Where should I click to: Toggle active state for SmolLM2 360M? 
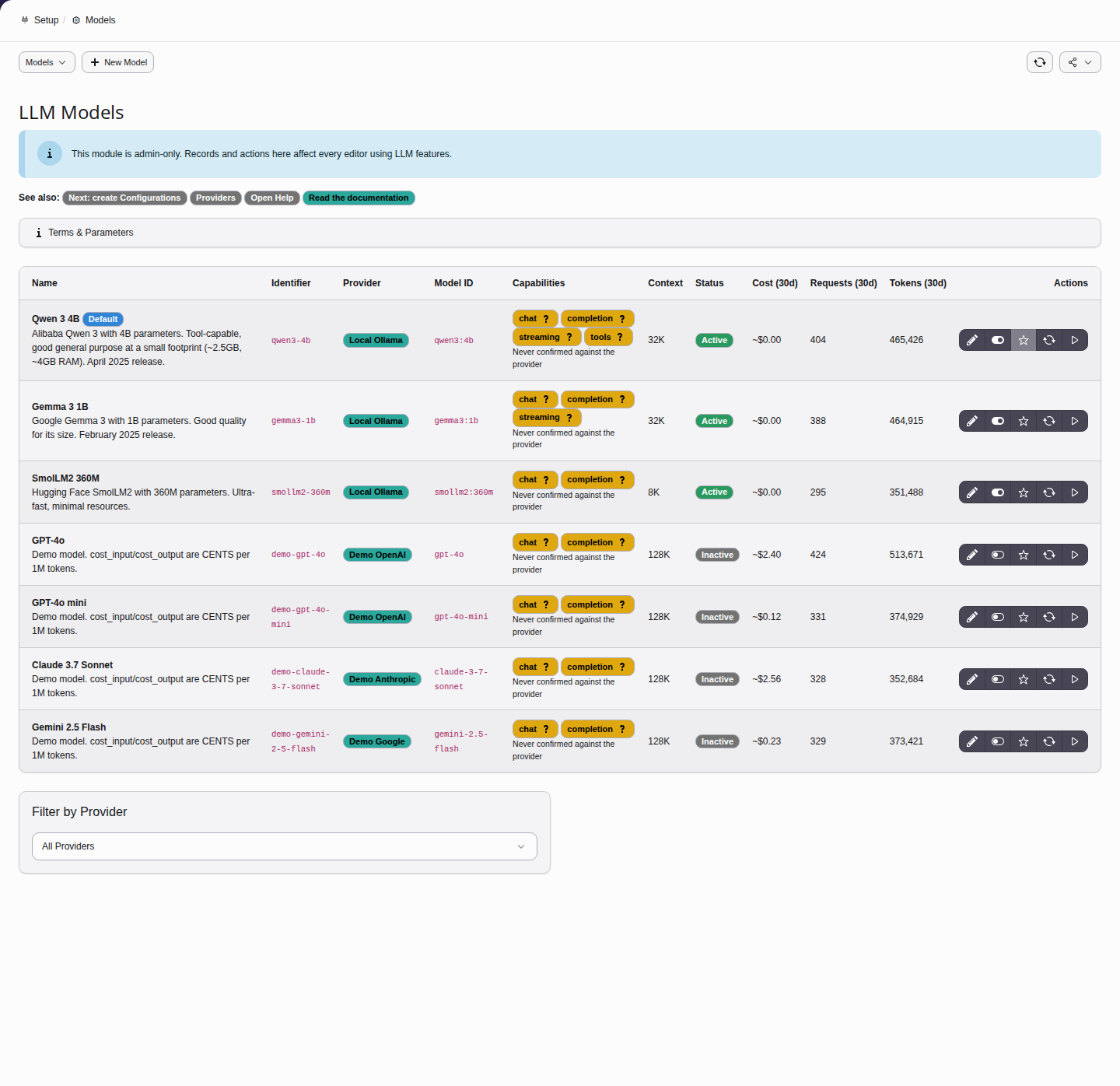pyautogui.click(x=998, y=492)
